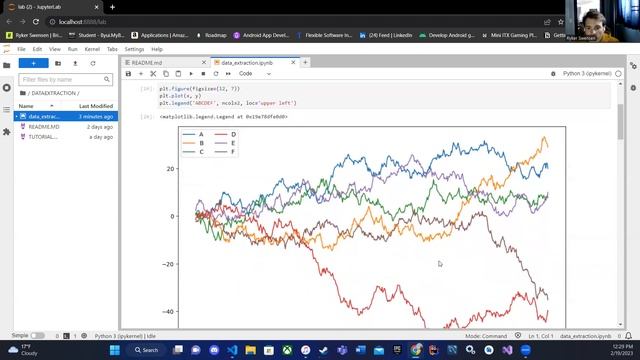Open the Debugger right sidebar icon

point(633,88)
